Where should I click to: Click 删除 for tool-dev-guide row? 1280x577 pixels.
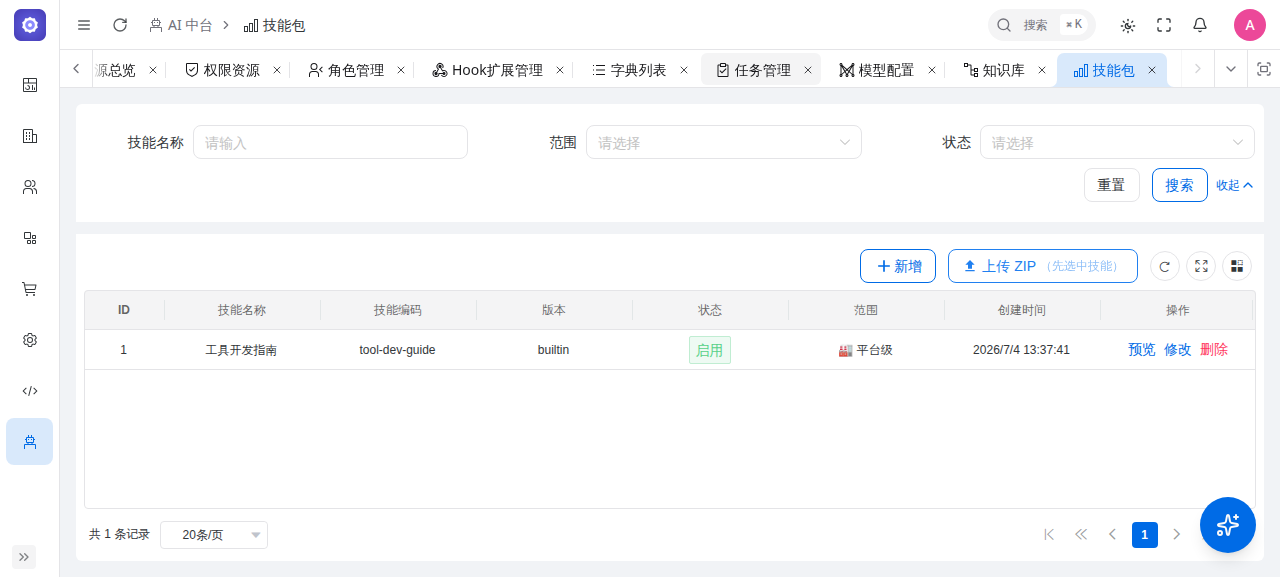coord(1214,350)
